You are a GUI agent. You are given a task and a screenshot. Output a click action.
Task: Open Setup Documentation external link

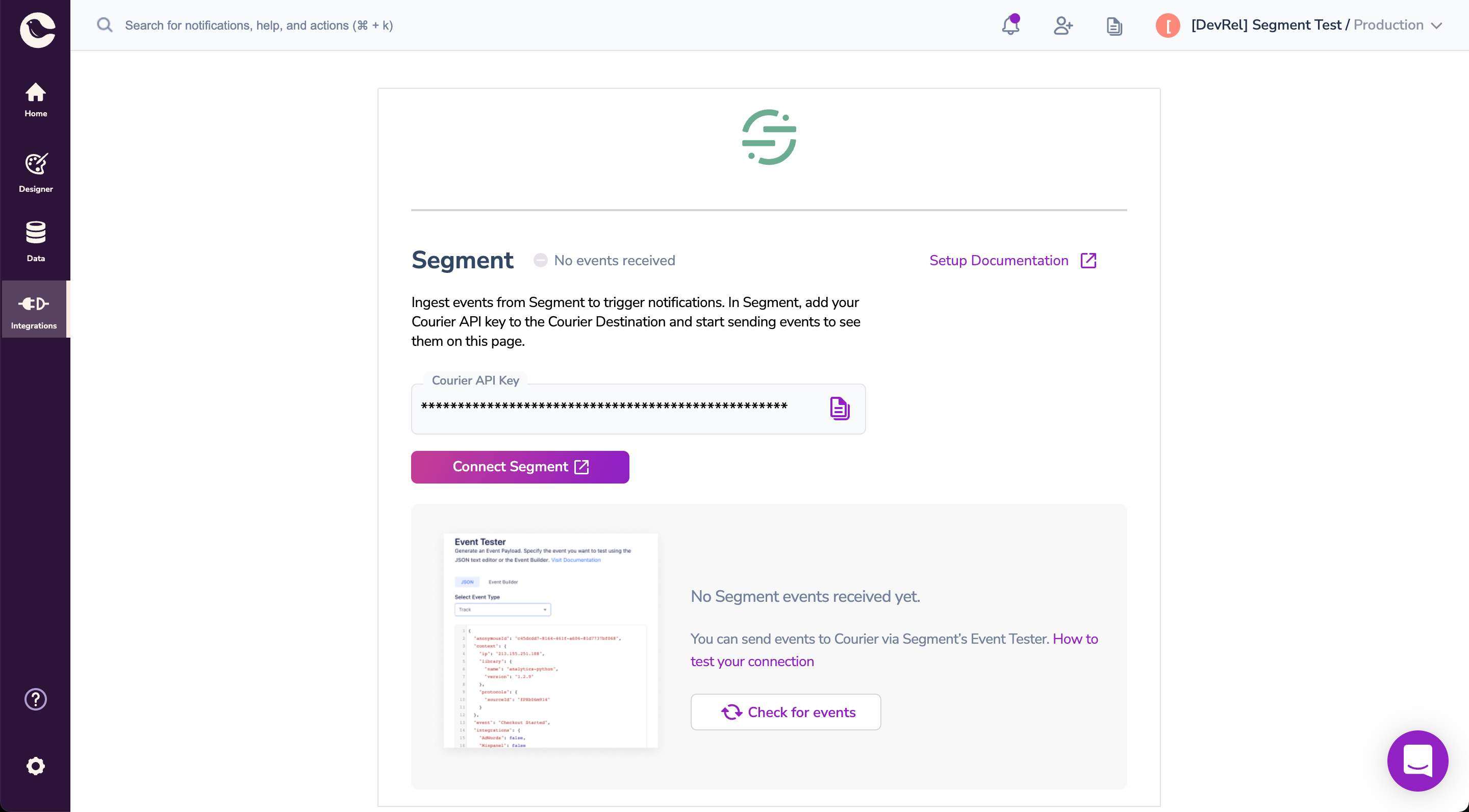point(1012,260)
